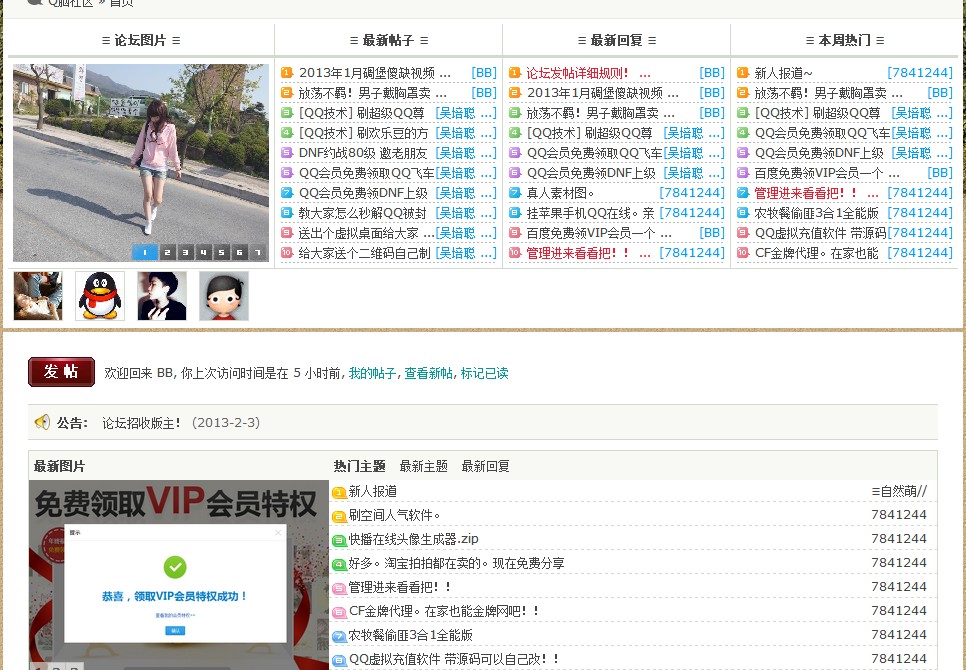Switch to the 最新主题 tab
This screenshot has height=670, width=966.
(423, 466)
